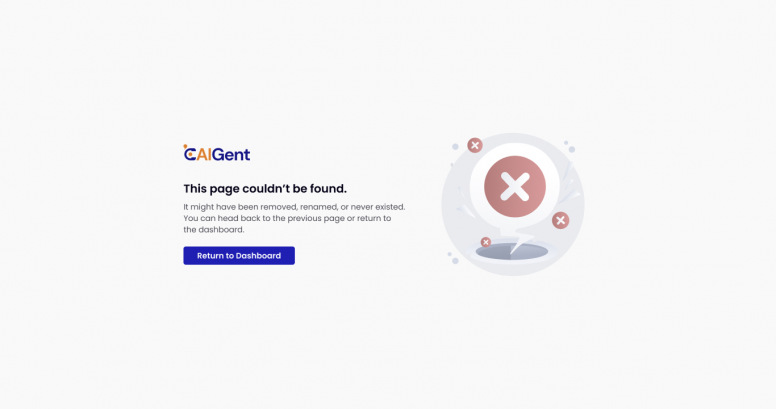Click the tiny X badge beside the dark hole
The width and height of the screenshot is (776, 409).
(x=486, y=242)
